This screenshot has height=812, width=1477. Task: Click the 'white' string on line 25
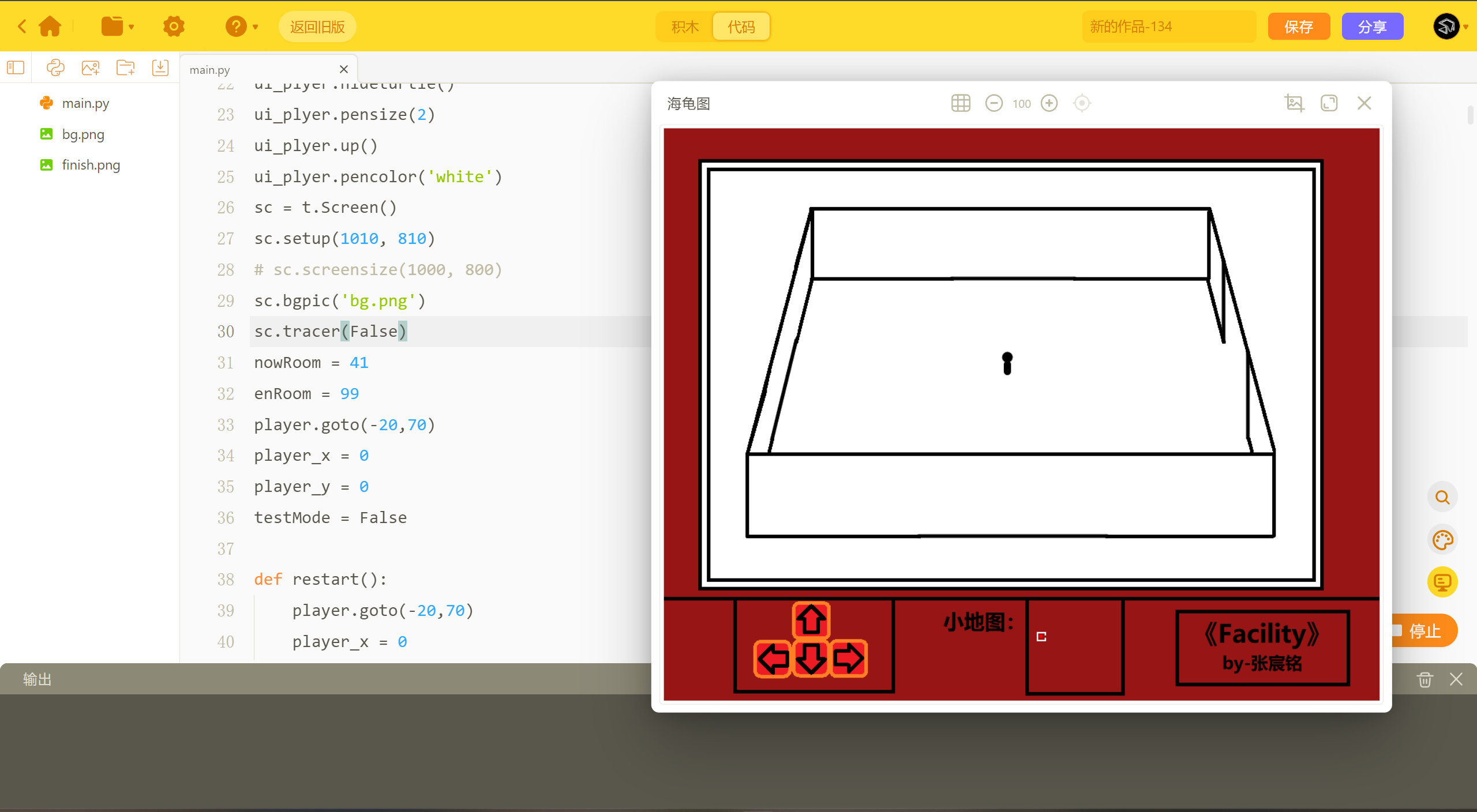click(x=459, y=176)
